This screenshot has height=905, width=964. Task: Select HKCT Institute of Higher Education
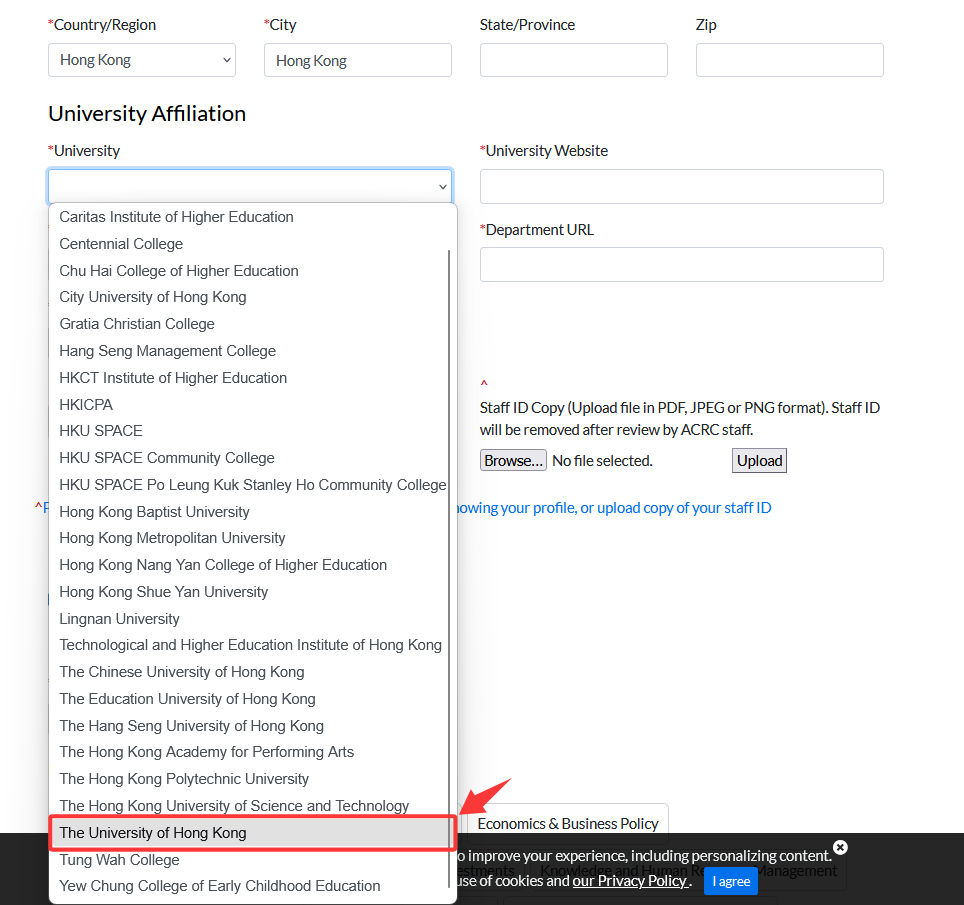pyautogui.click(x=249, y=378)
